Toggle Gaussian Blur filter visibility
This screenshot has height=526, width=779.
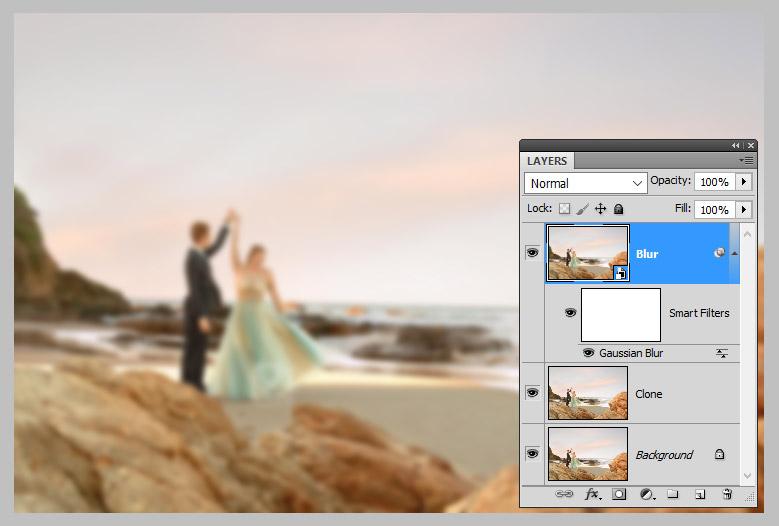(588, 353)
